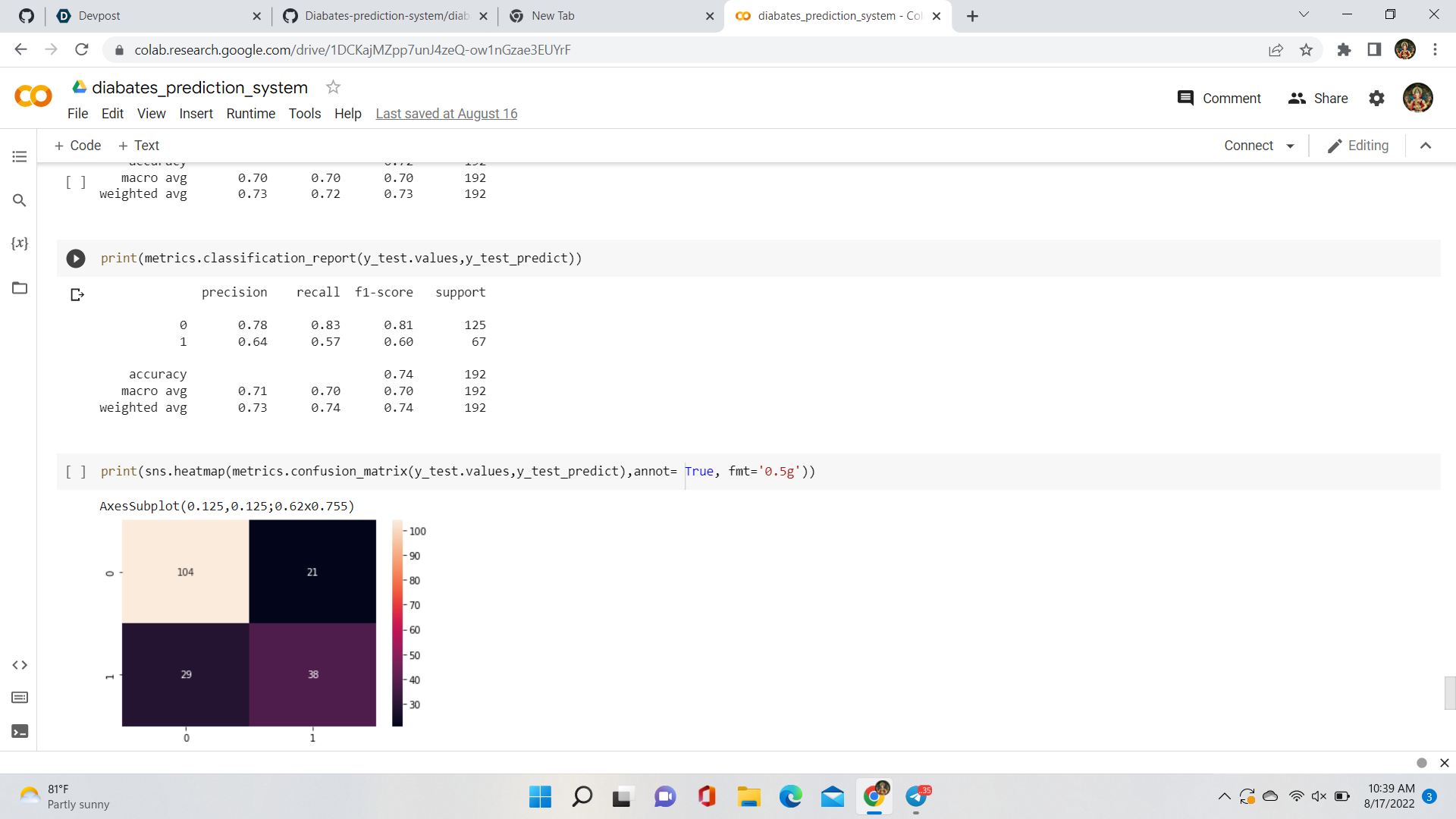Viewport: 1456px width, 819px height.
Task: Run the classification_report code cell
Action: tap(76, 259)
